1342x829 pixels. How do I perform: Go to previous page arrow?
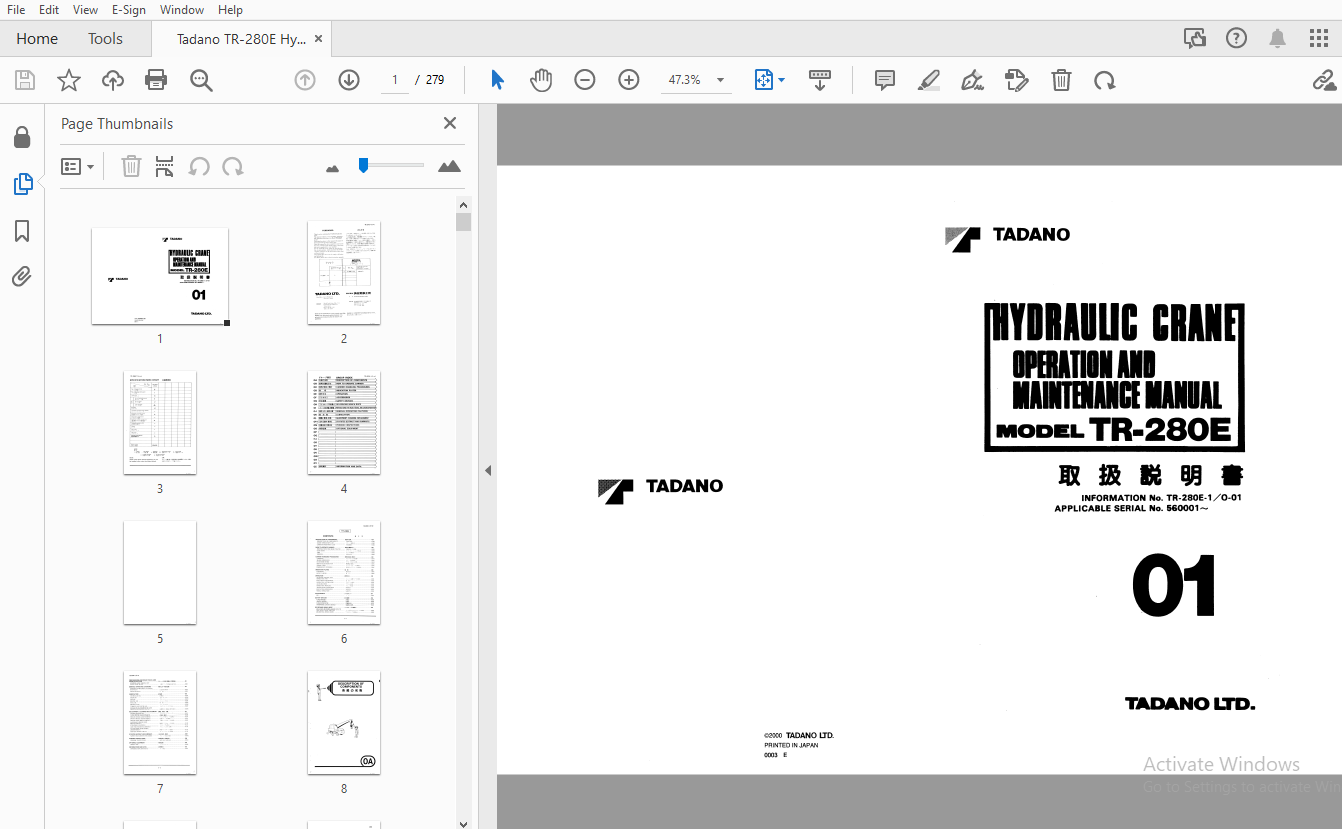click(x=305, y=80)
